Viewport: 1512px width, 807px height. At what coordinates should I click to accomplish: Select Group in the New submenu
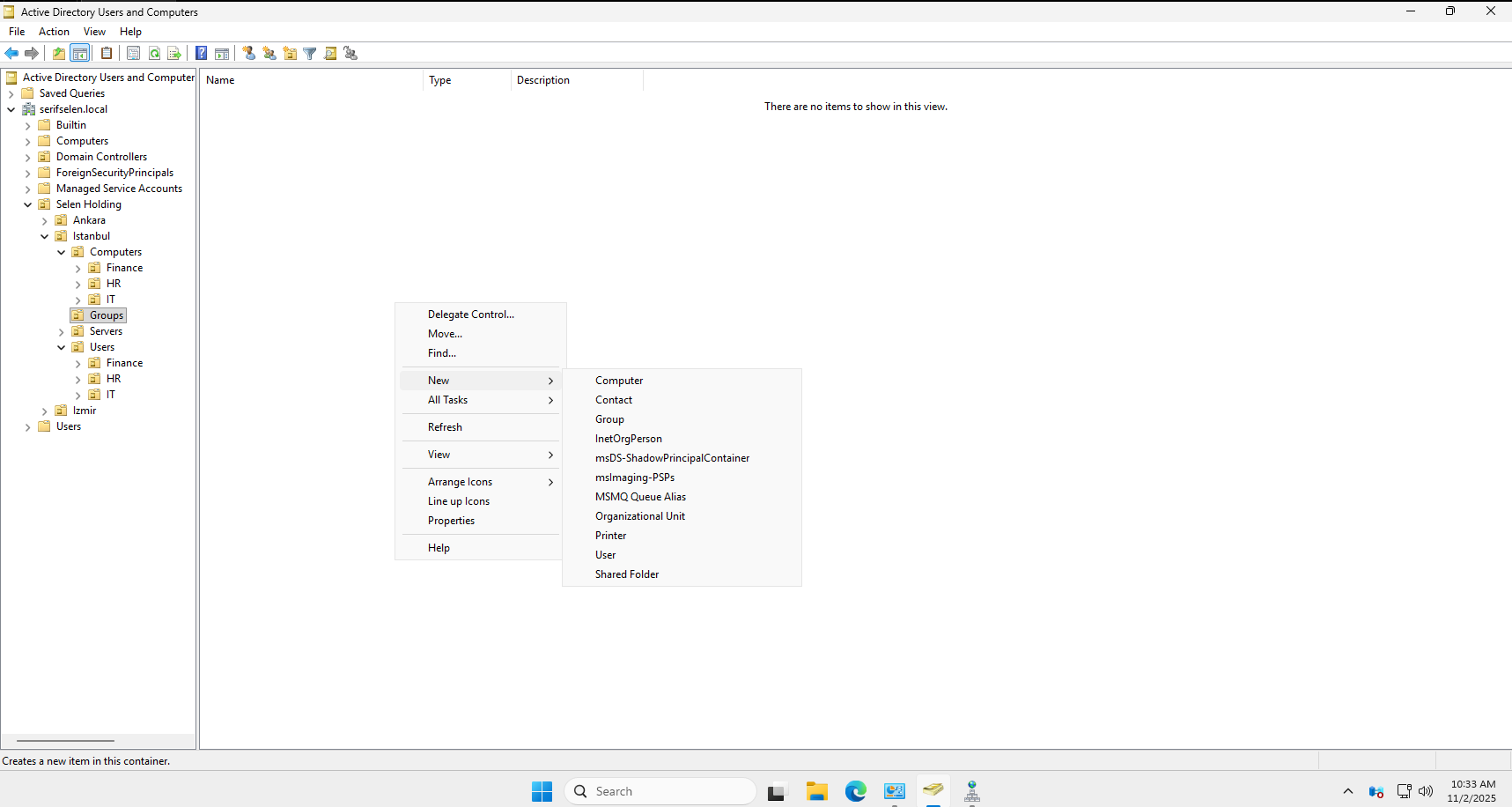click(609, 419)
